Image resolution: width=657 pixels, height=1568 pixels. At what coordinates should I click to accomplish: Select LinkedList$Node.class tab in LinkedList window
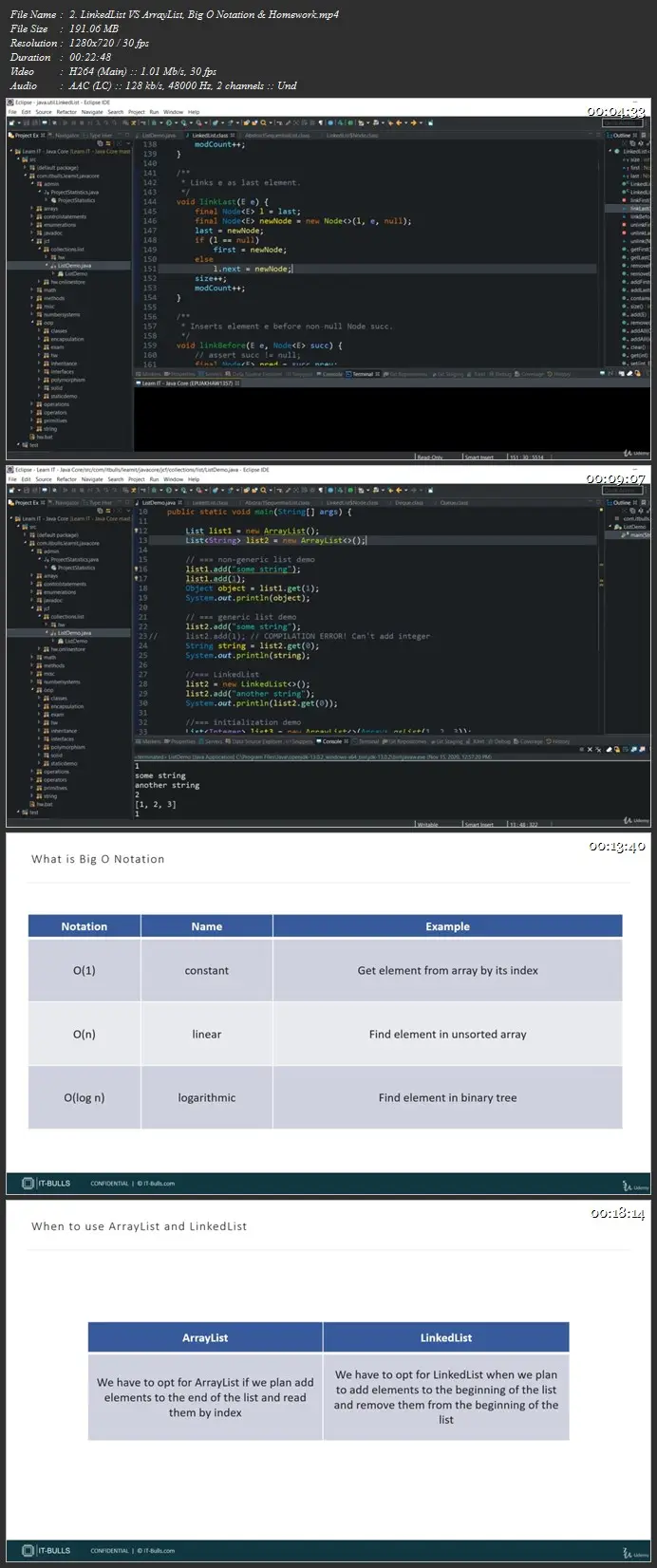tap(352, 135)
